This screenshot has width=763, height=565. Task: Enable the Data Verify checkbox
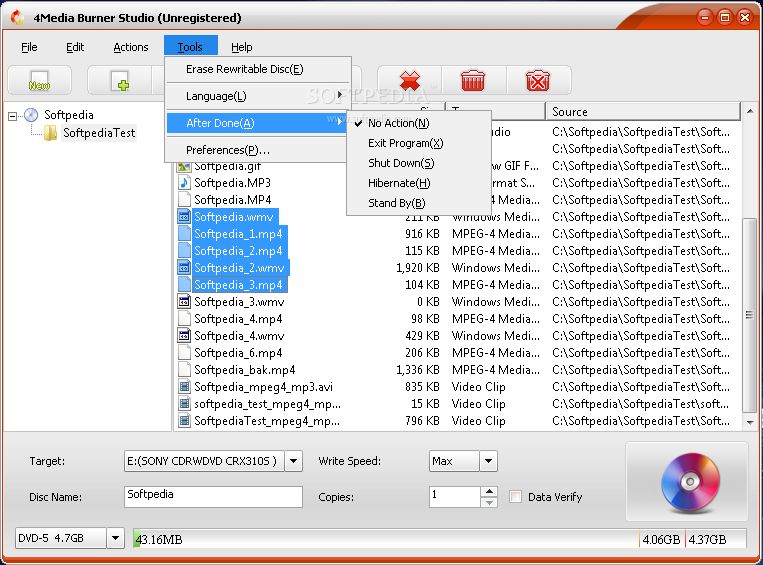point(515,497)
